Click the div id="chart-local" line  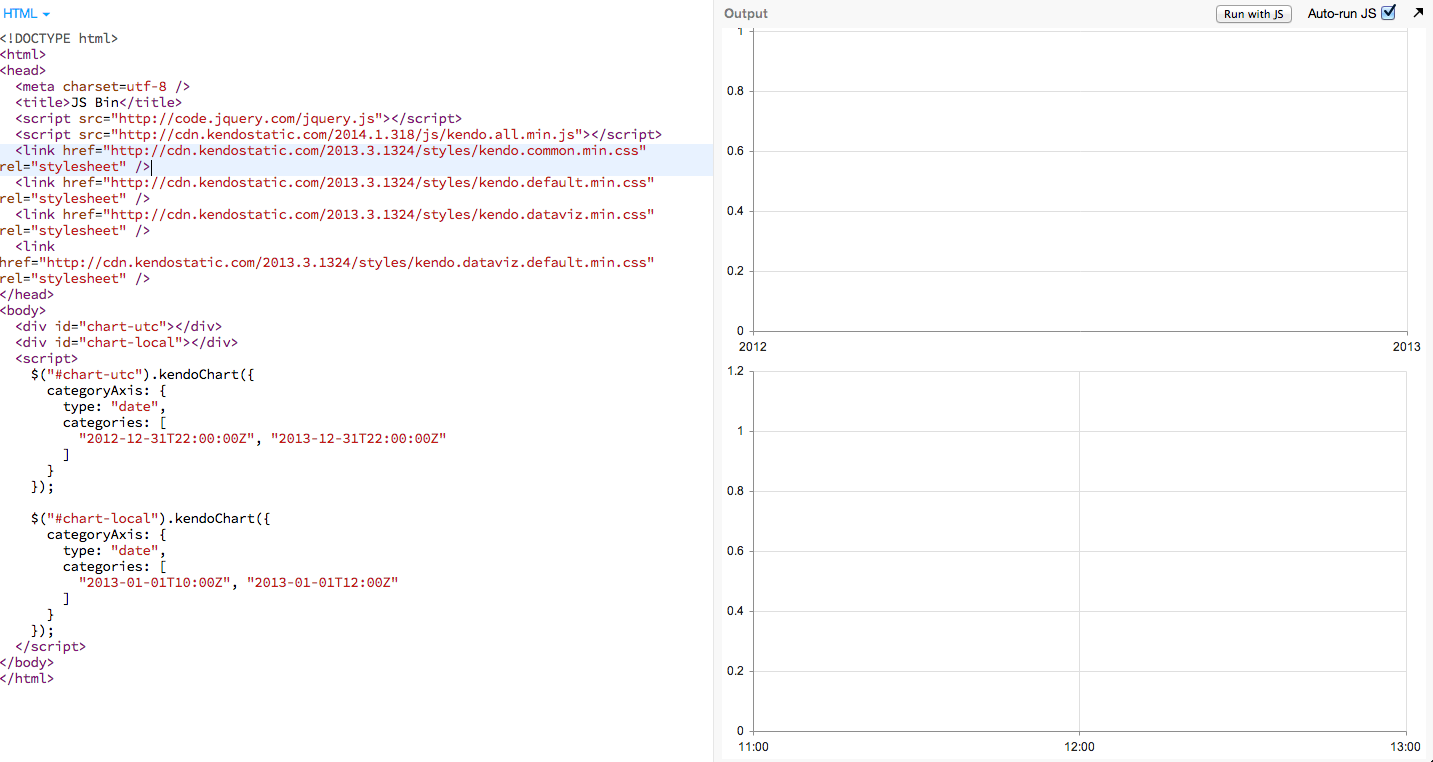127,342
